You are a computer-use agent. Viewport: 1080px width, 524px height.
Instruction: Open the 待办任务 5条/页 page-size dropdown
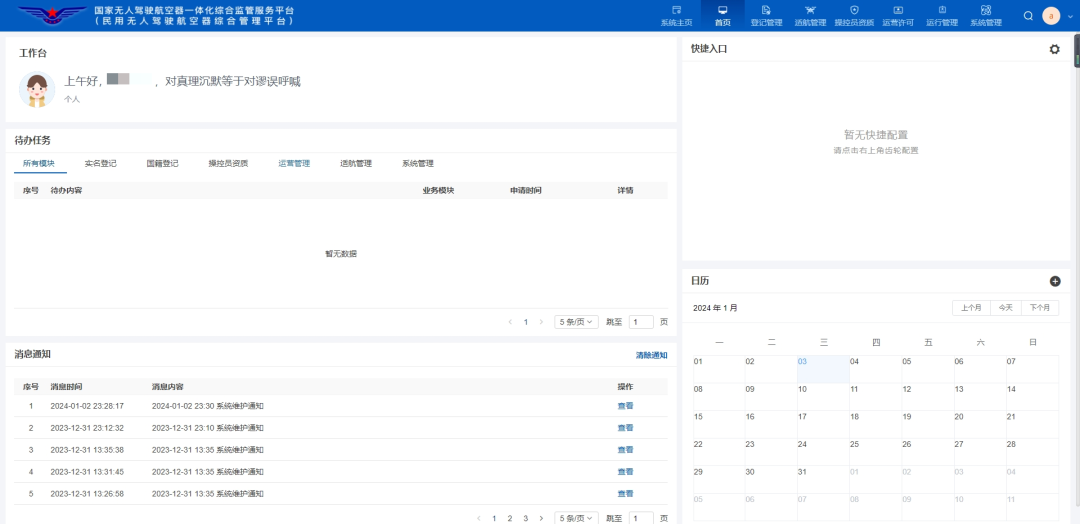[577, 322]
